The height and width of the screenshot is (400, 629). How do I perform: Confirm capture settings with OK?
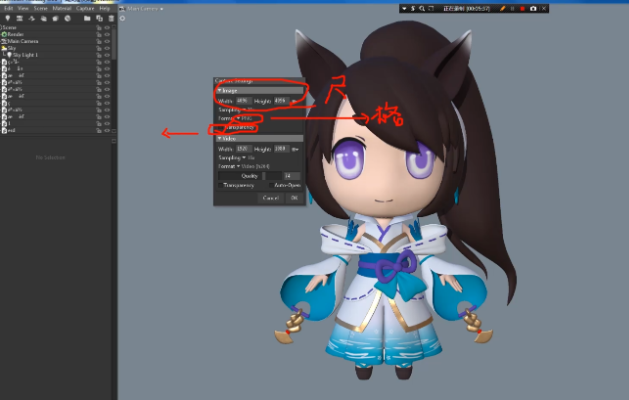click(294, 198)
